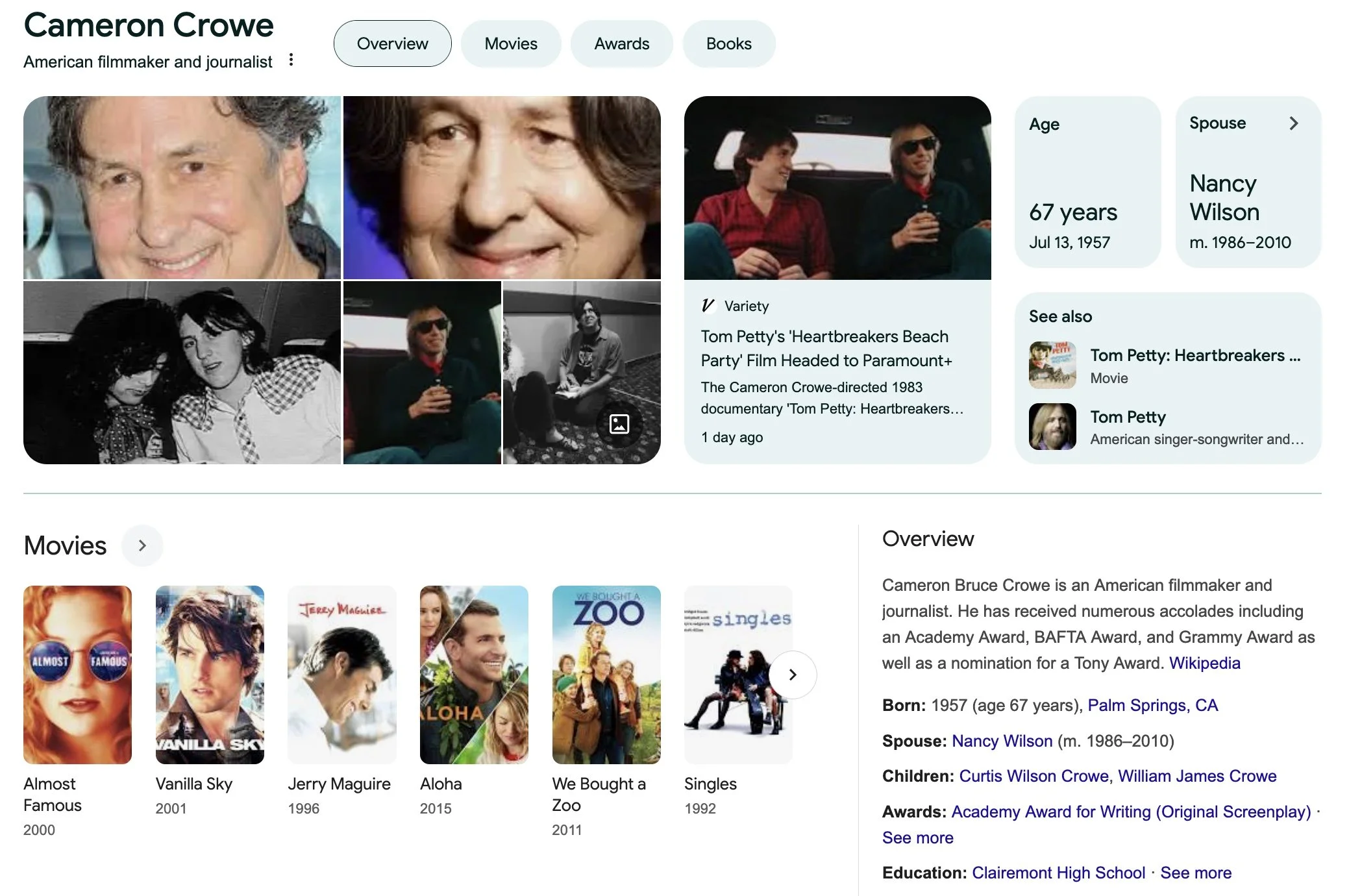Click Tom Petty's portrait thumbnail

1052,427
